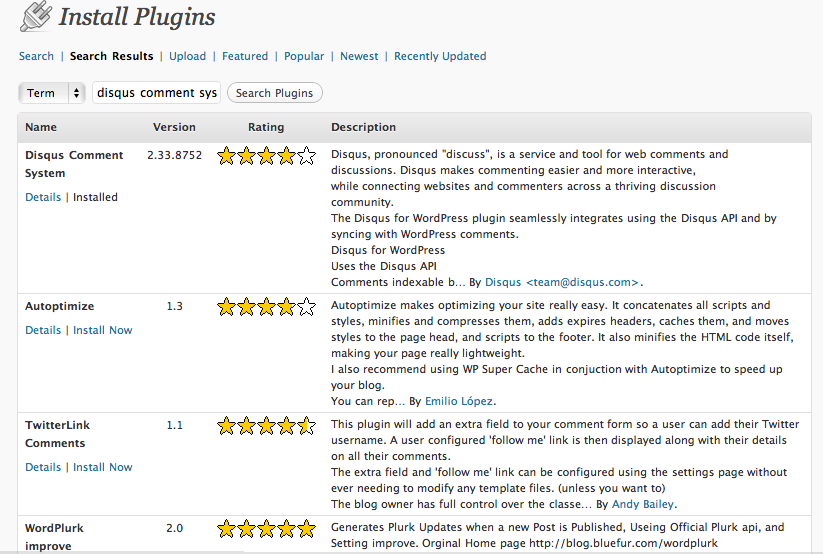Screen dimensions: 823x554
Task: Click the Description column header
Action: [x=363, y=127]
